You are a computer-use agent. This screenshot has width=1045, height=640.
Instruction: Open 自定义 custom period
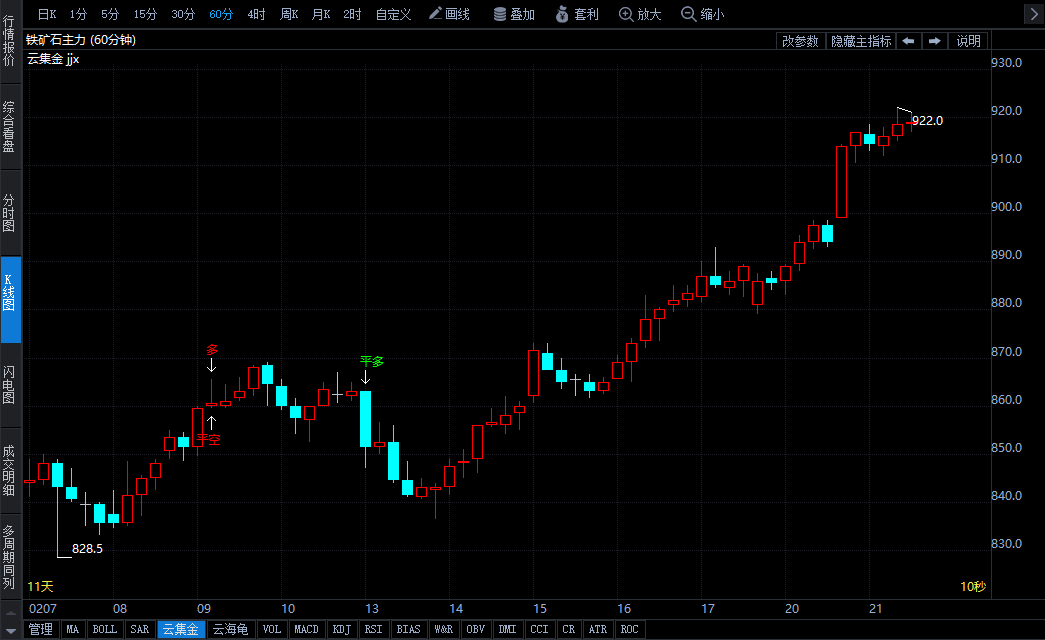coord(393,14)
